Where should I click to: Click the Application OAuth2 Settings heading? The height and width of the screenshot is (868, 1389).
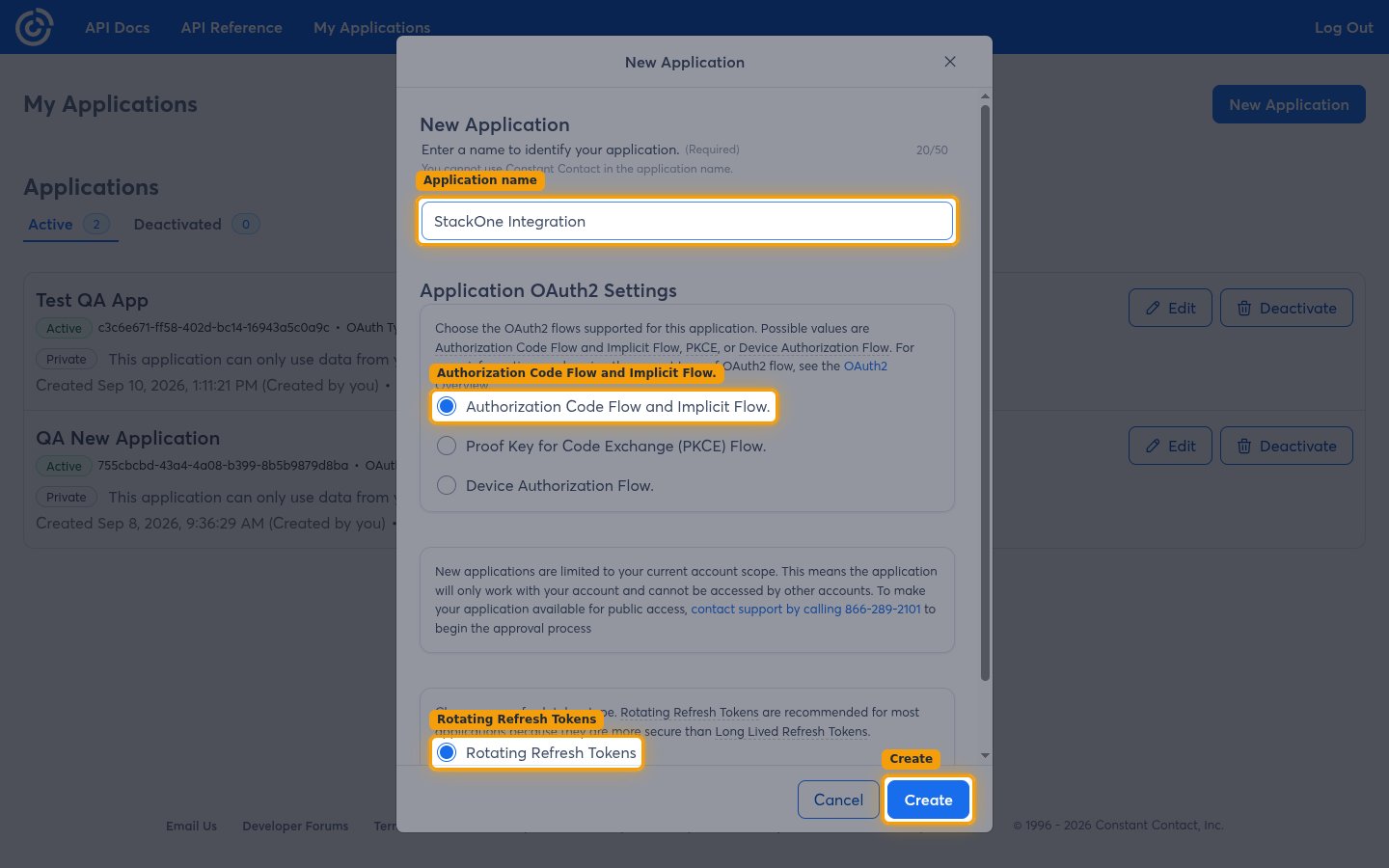click(548, 290)
